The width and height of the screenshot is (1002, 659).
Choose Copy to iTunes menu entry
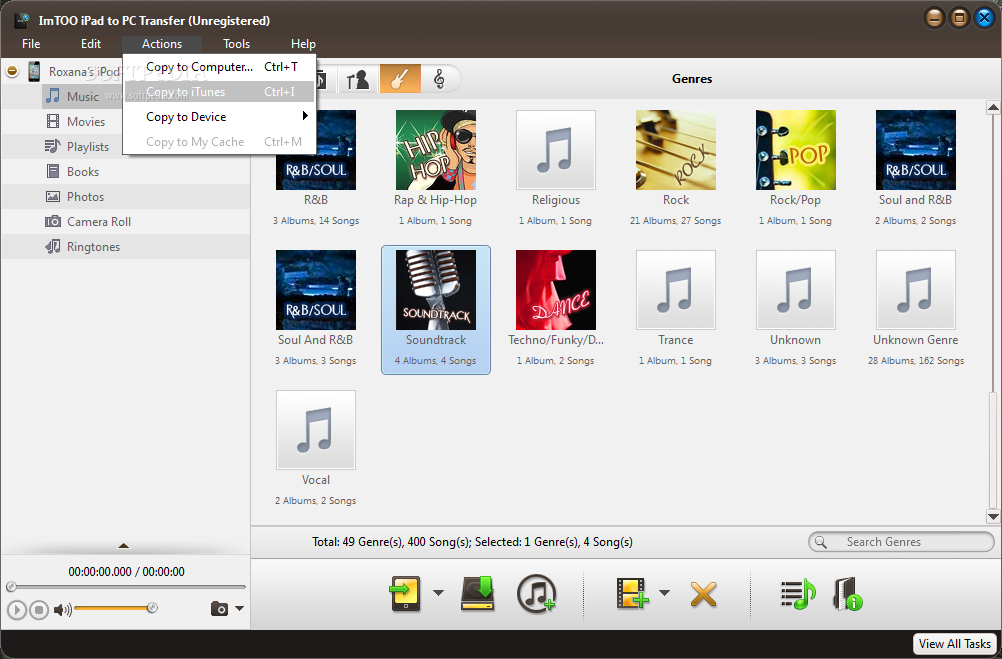[219, 91]
